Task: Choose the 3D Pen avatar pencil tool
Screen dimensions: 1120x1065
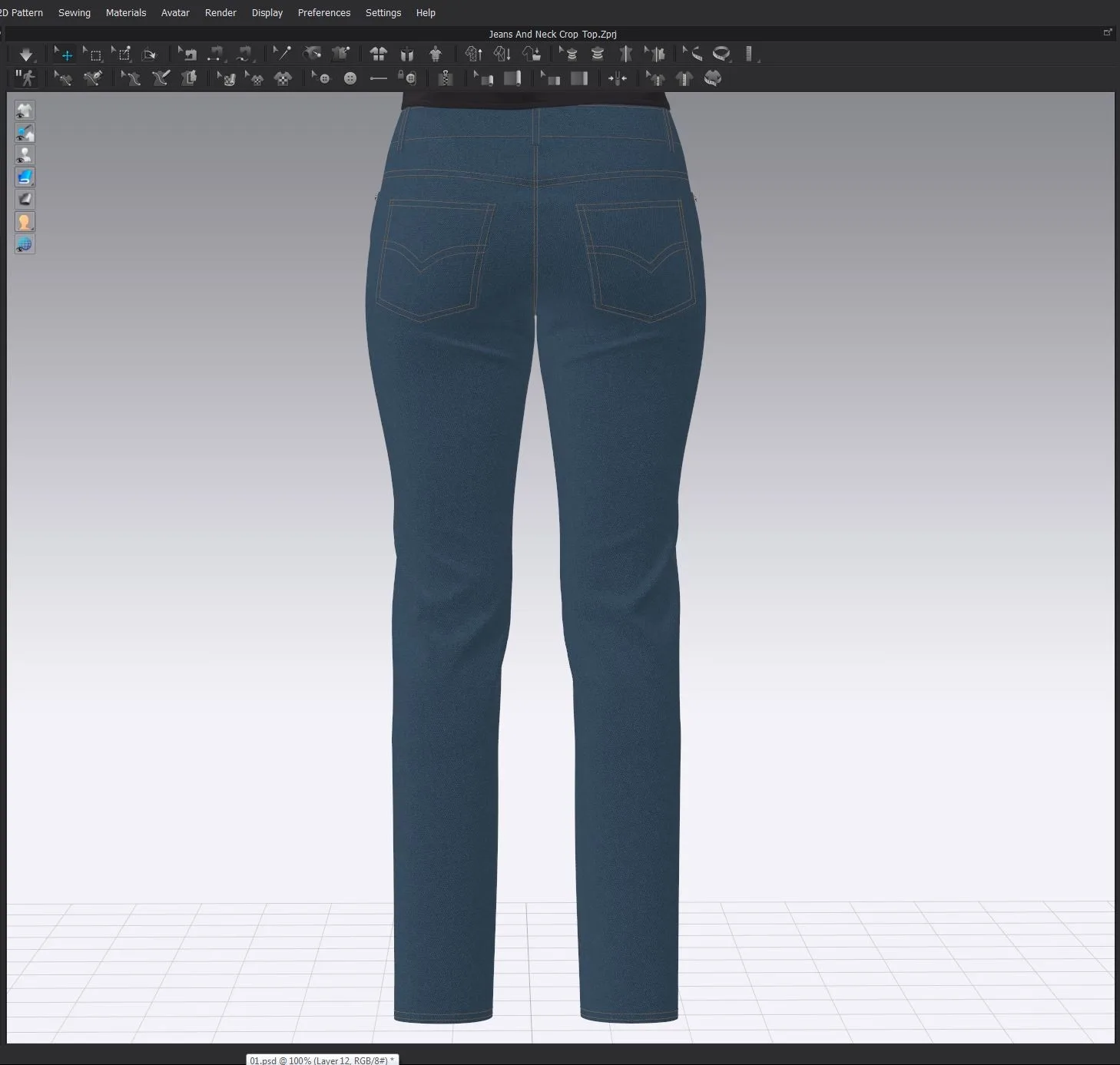Action: coord(160,78)
